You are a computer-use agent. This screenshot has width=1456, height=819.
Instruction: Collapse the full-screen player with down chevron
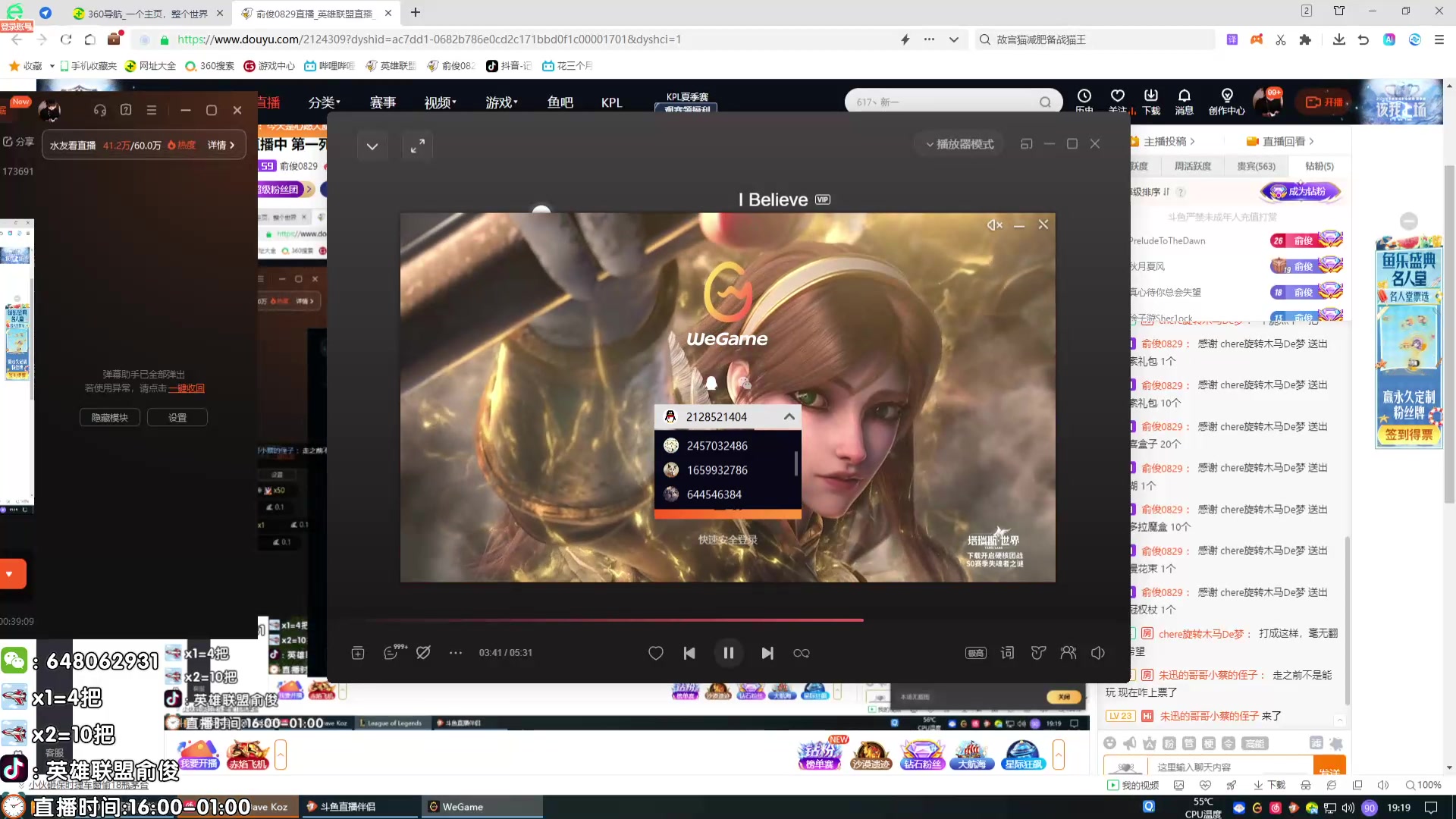click(x=372, y=146)
